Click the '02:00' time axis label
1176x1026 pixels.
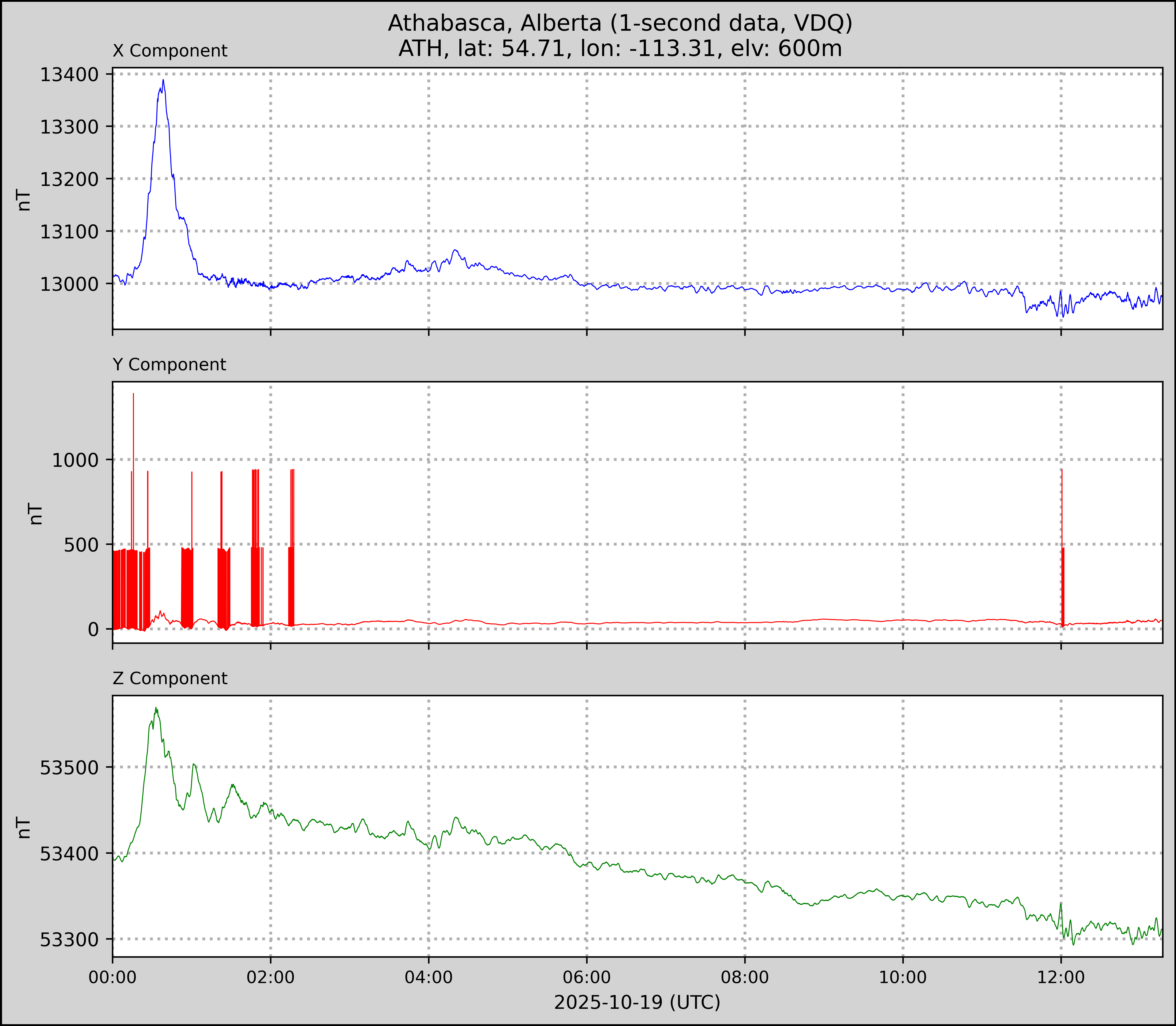pyautogui.click(x=271, y=977)
